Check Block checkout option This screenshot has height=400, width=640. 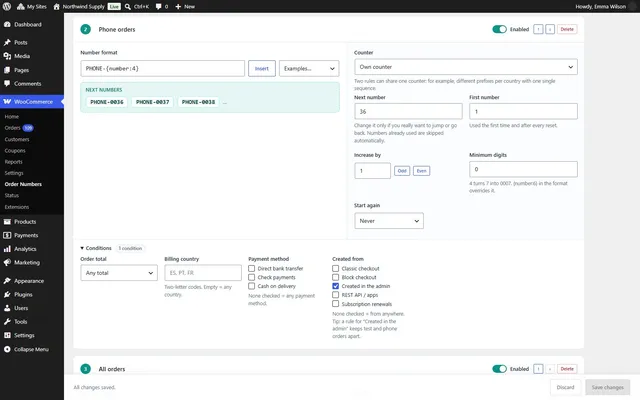336,278
